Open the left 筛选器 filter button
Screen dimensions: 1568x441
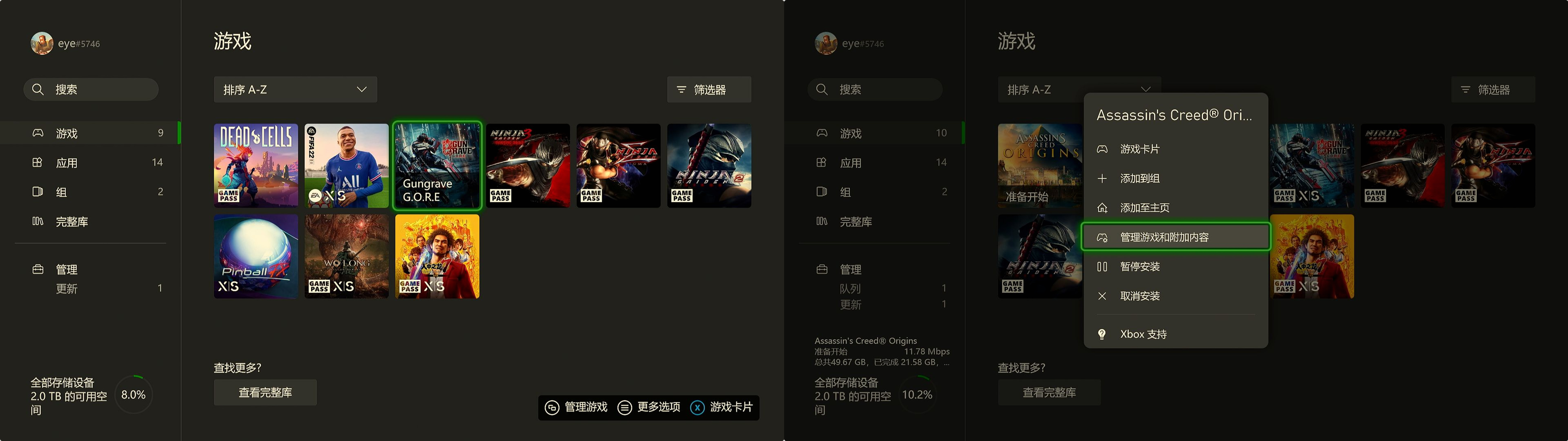(x=709, y=90)
